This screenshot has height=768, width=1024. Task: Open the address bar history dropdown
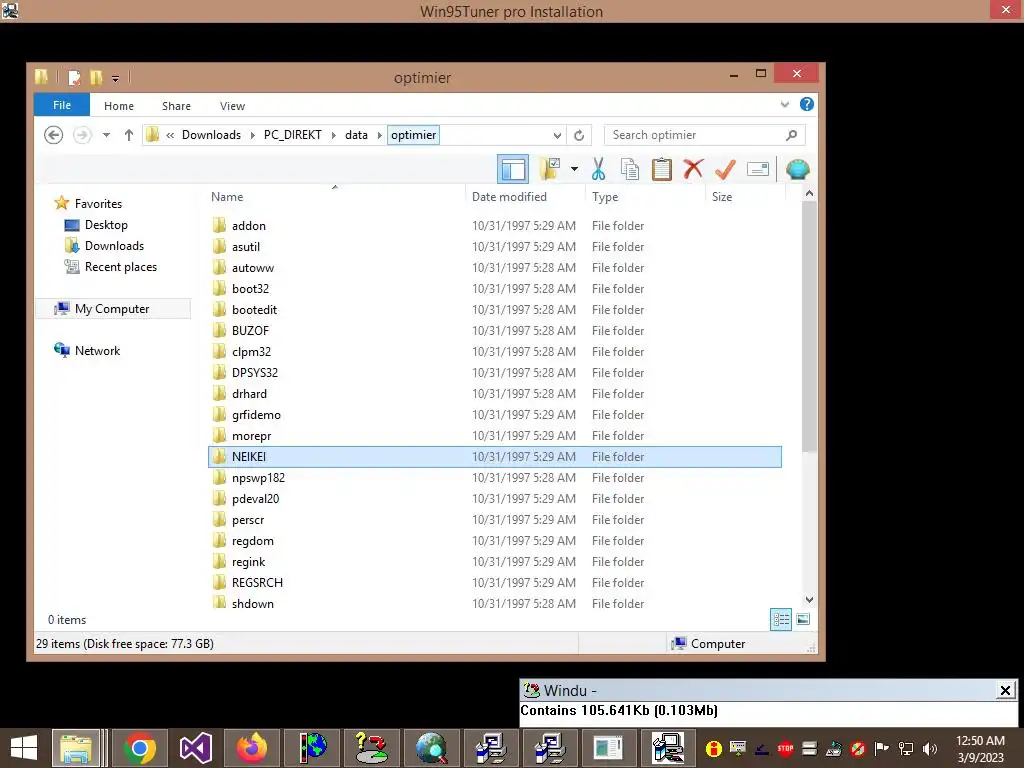tap(557, 135)
